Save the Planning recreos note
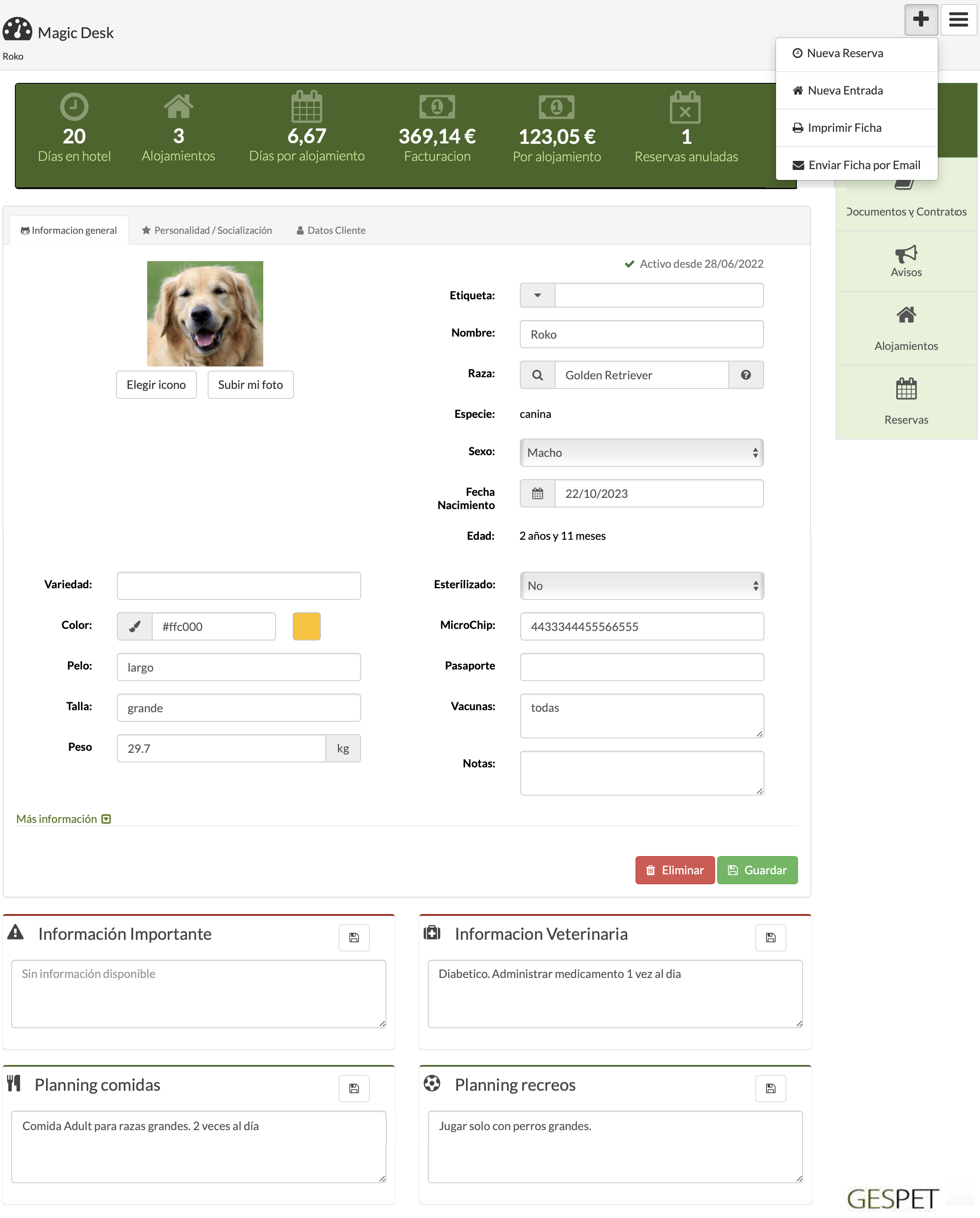 (770, 1088)
